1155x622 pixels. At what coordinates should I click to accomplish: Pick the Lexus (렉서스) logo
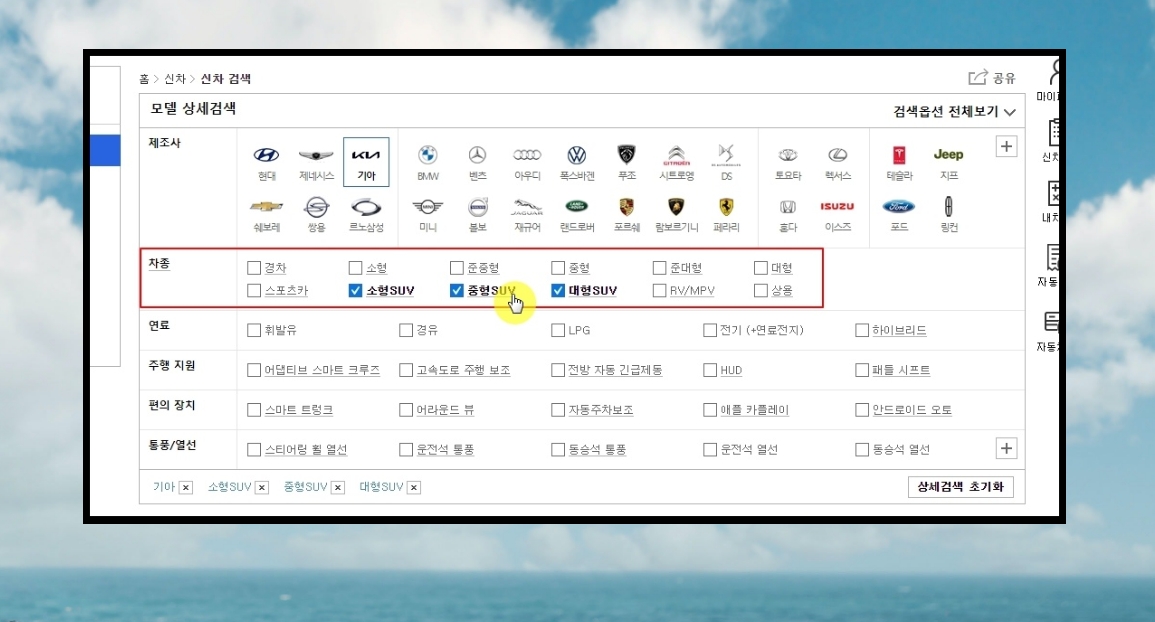838,155
